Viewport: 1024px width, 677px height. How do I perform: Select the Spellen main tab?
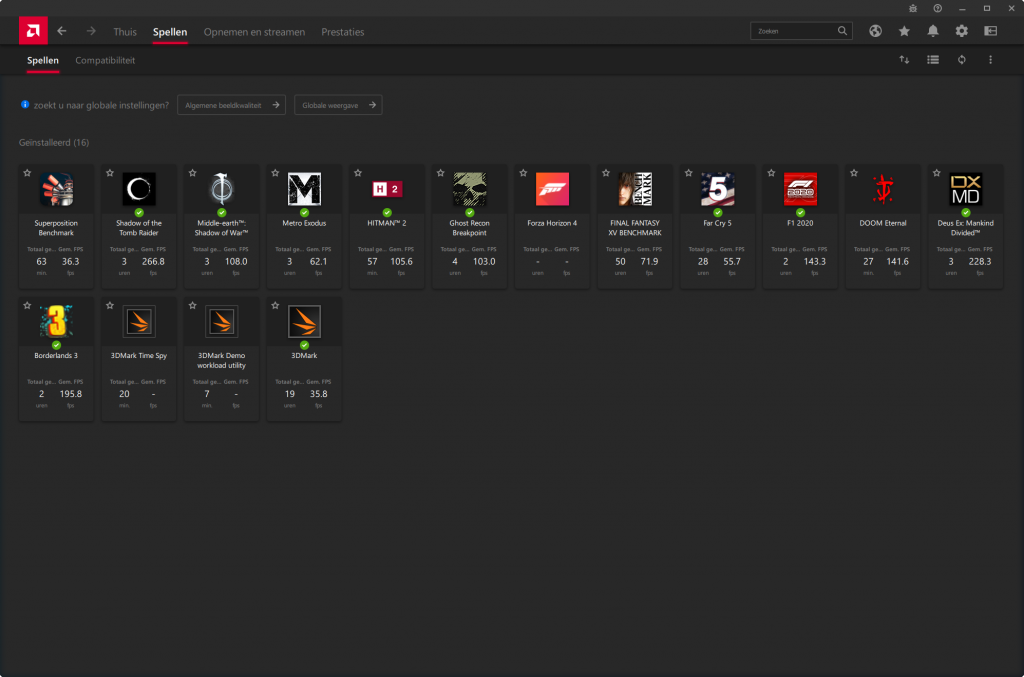[x=170, y=31]
